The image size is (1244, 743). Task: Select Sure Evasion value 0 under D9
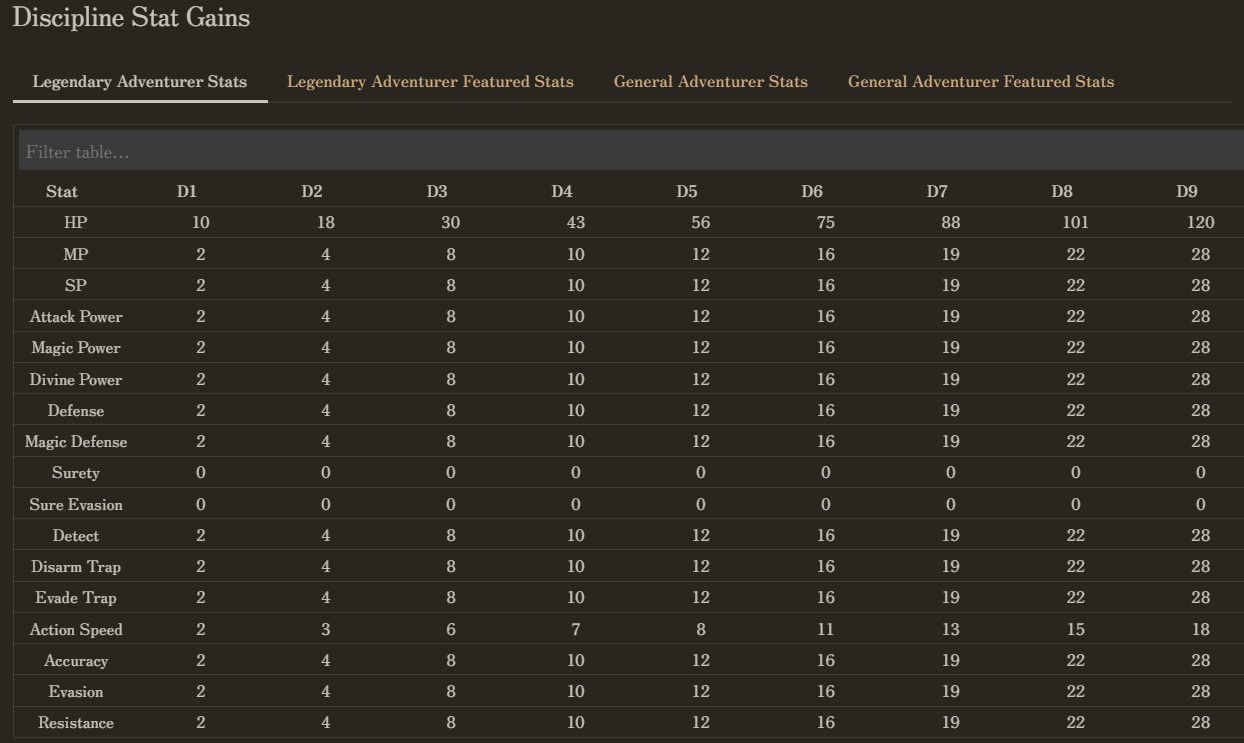1201,504
